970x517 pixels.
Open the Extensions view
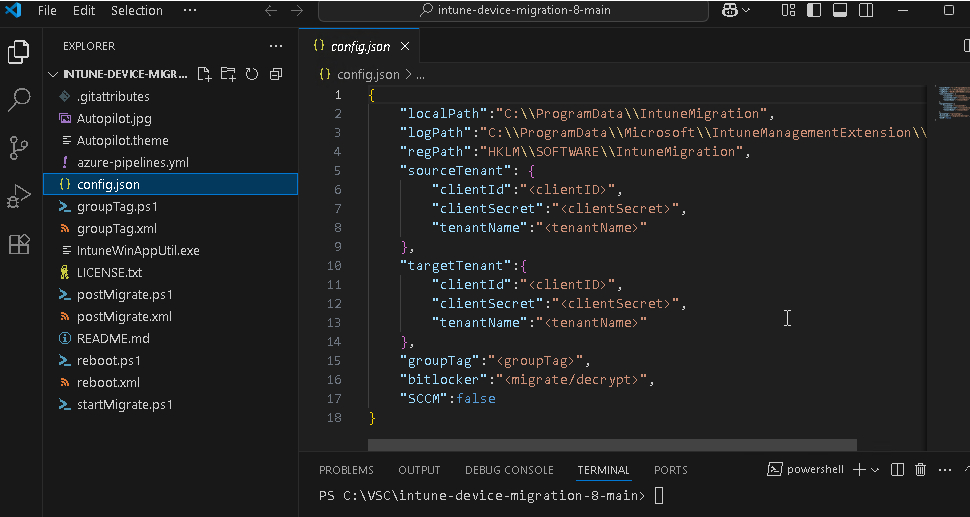click(x=19, y=244)
